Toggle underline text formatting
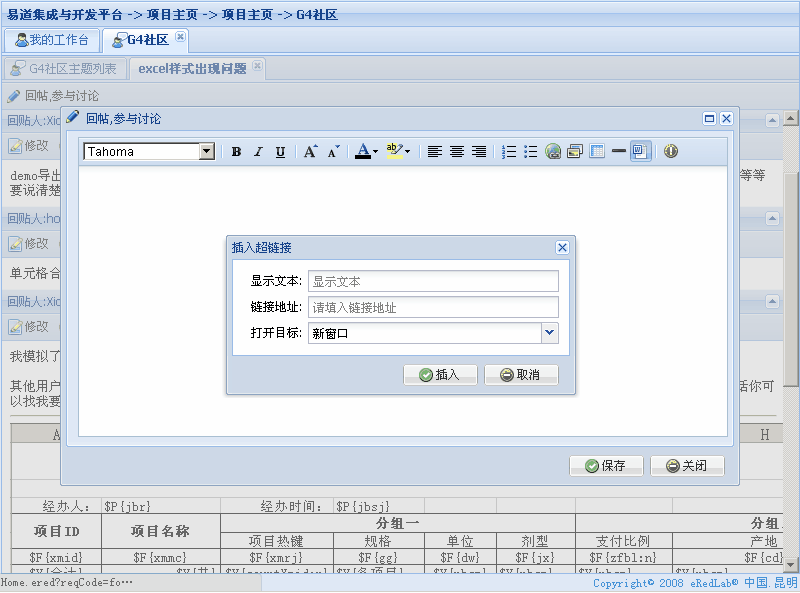The image size is (800, 593). (x=279, y=152)
